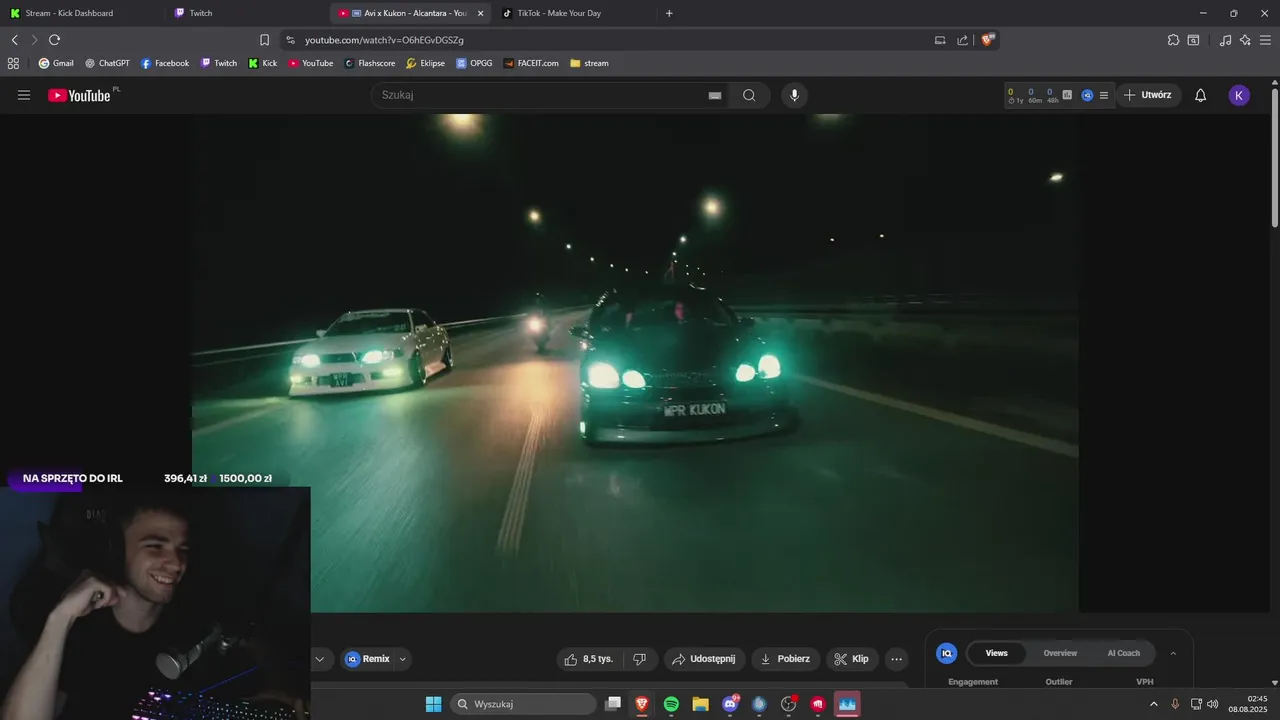Bookmark this page icon
Image resolution: width=1280 pixels, height=720 pixels.
click(264, 40)
